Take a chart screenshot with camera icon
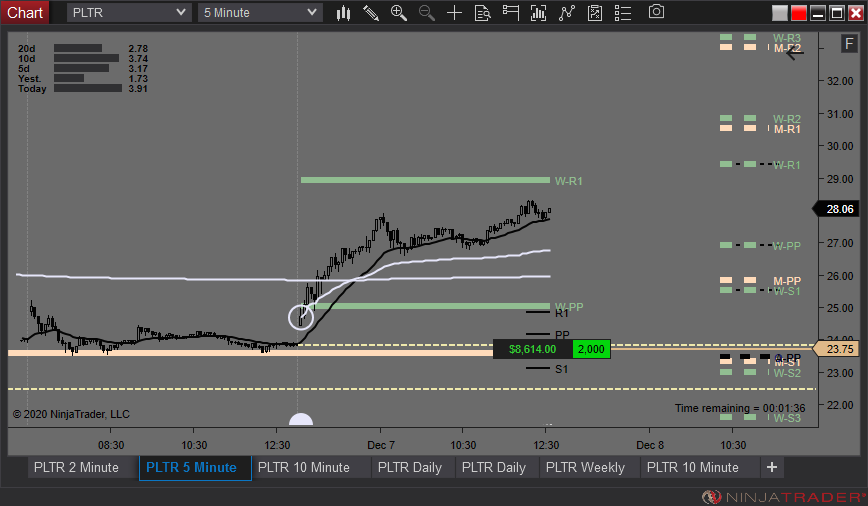 (656, 12)
